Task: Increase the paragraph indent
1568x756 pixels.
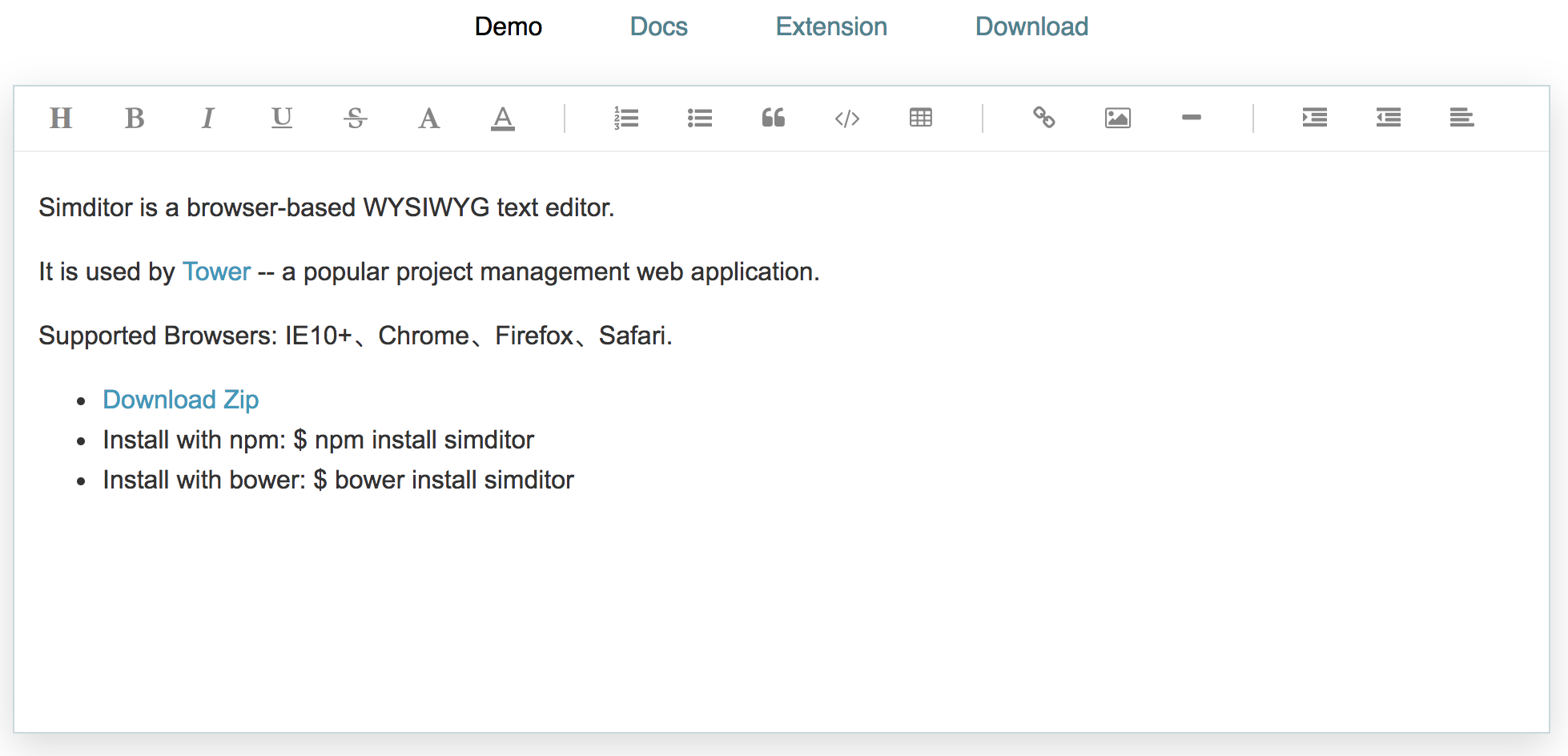Action: click(x=1315, y=119)
